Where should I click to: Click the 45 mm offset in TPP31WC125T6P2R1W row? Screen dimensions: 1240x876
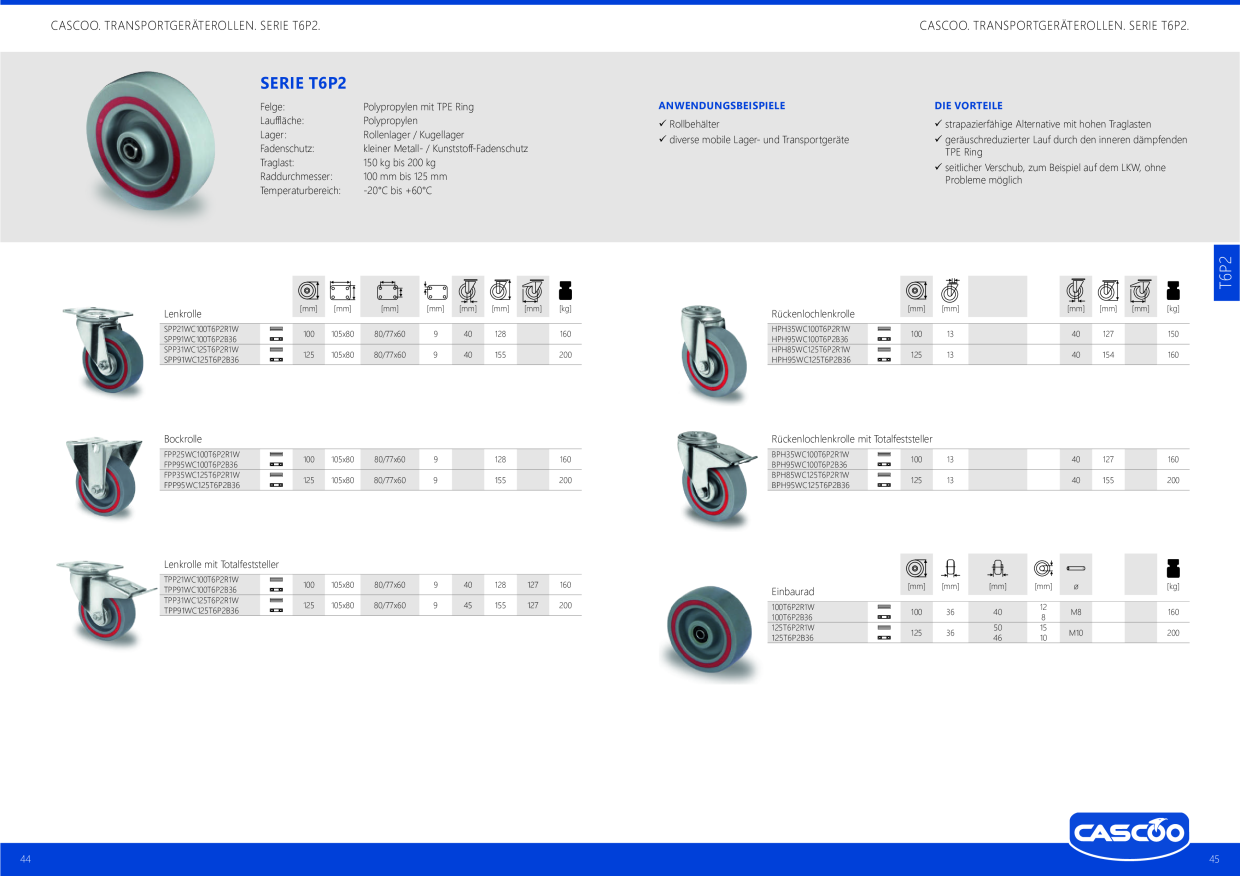[468, 605]
